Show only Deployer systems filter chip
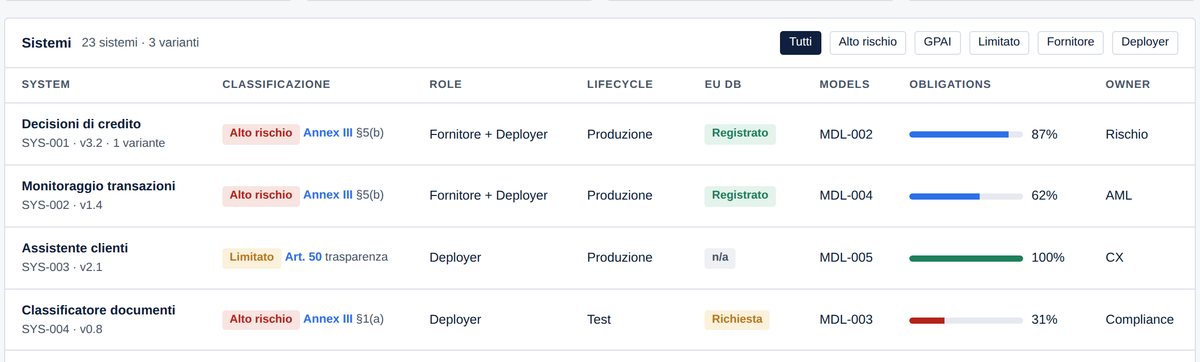1200x362 pixels. coord(1145,42)
